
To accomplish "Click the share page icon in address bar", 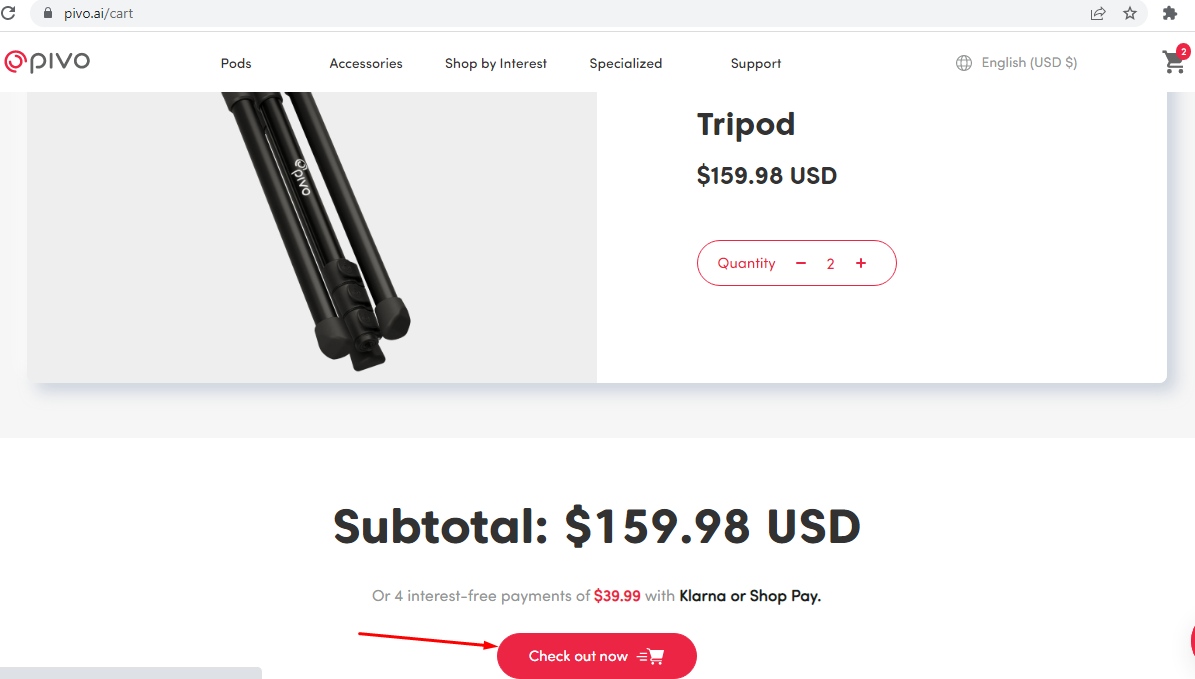I will click(1098, 13).
